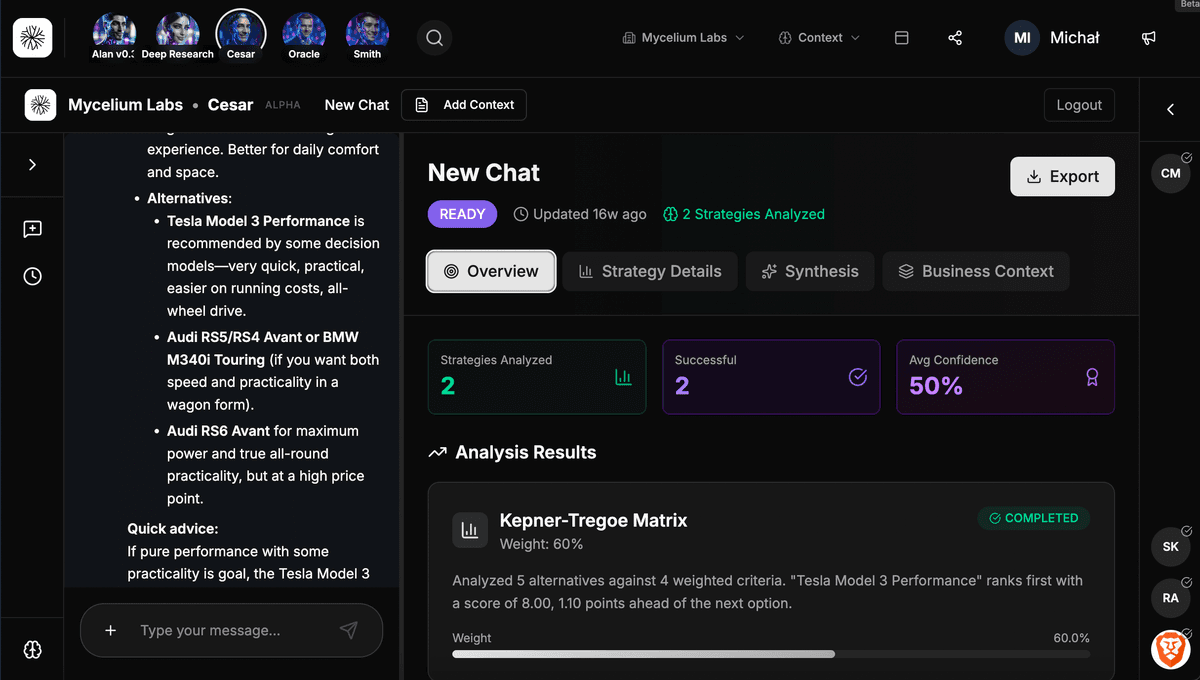Click the search magnifier icon

coord(434,38)
